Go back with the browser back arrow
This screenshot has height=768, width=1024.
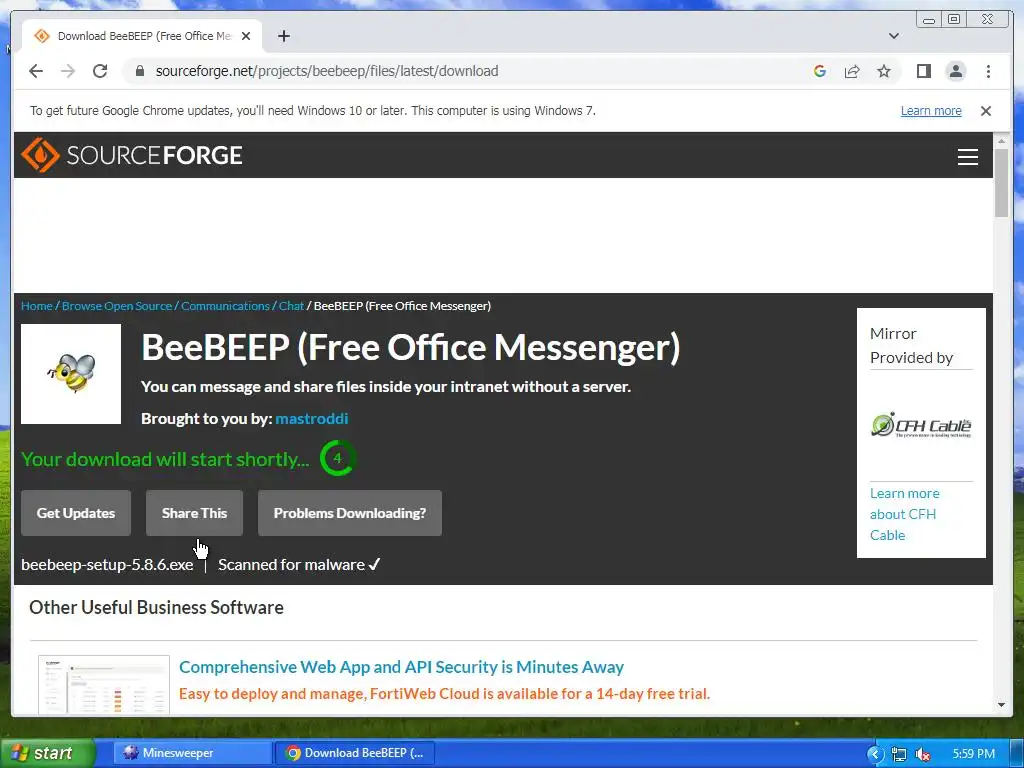(36, 71)
